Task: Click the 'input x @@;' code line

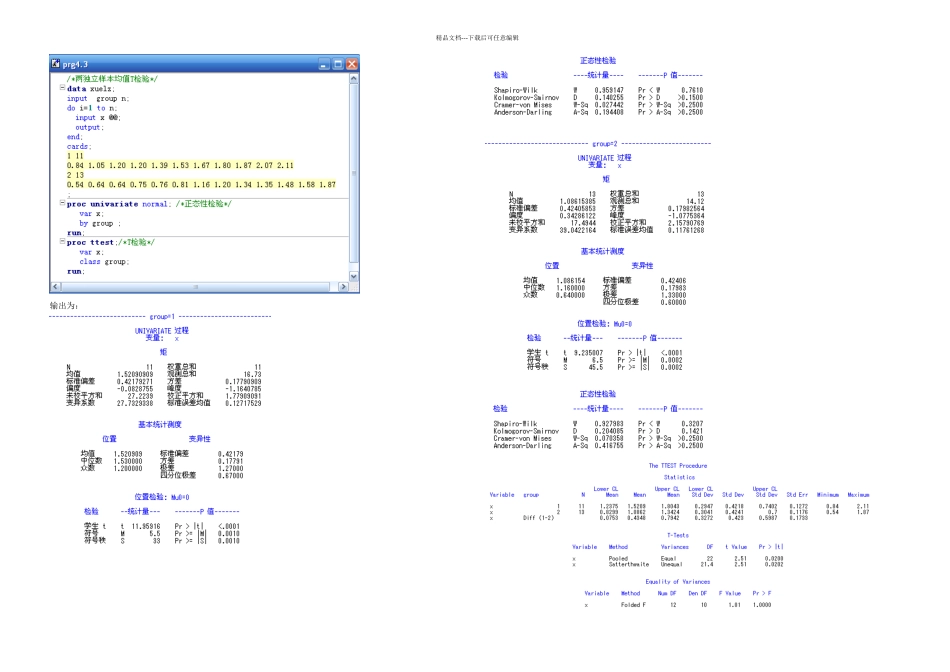Action: coord(98,118)
